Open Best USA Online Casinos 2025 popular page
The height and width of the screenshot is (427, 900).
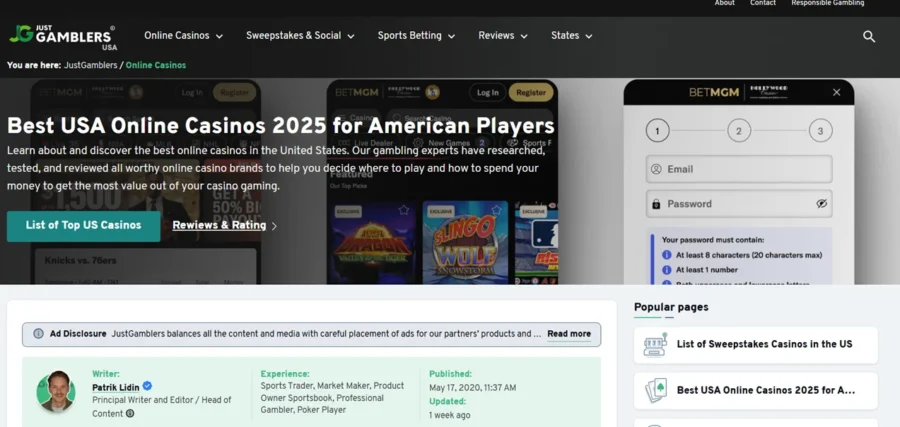755,391
